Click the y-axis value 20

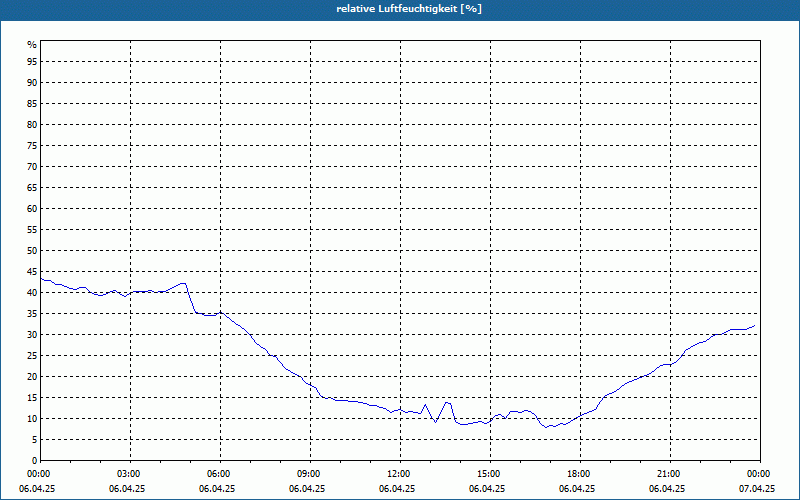[32, 377]
